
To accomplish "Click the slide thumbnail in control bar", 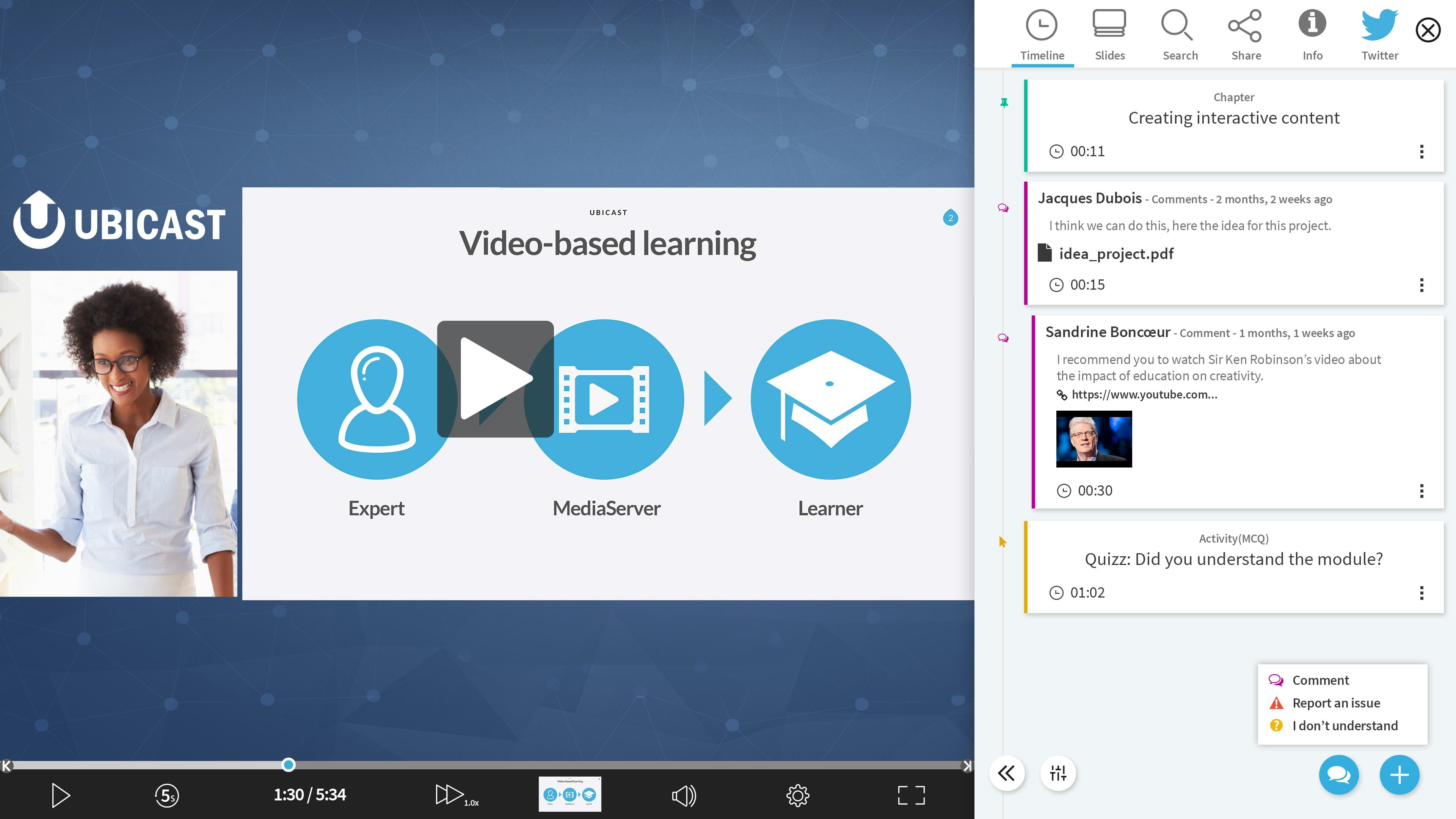I will pyautogui.click(x=569, y=794).
